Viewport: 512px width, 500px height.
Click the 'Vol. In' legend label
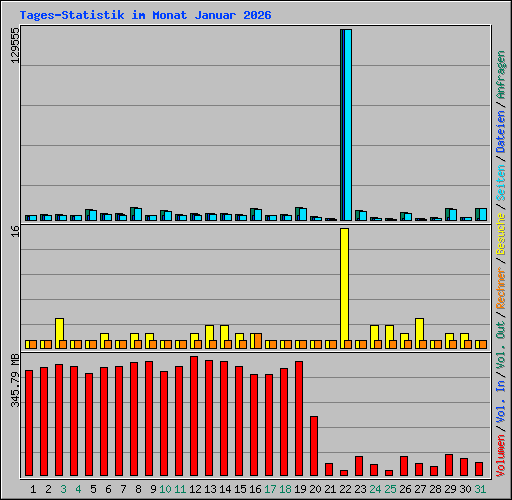501,402
